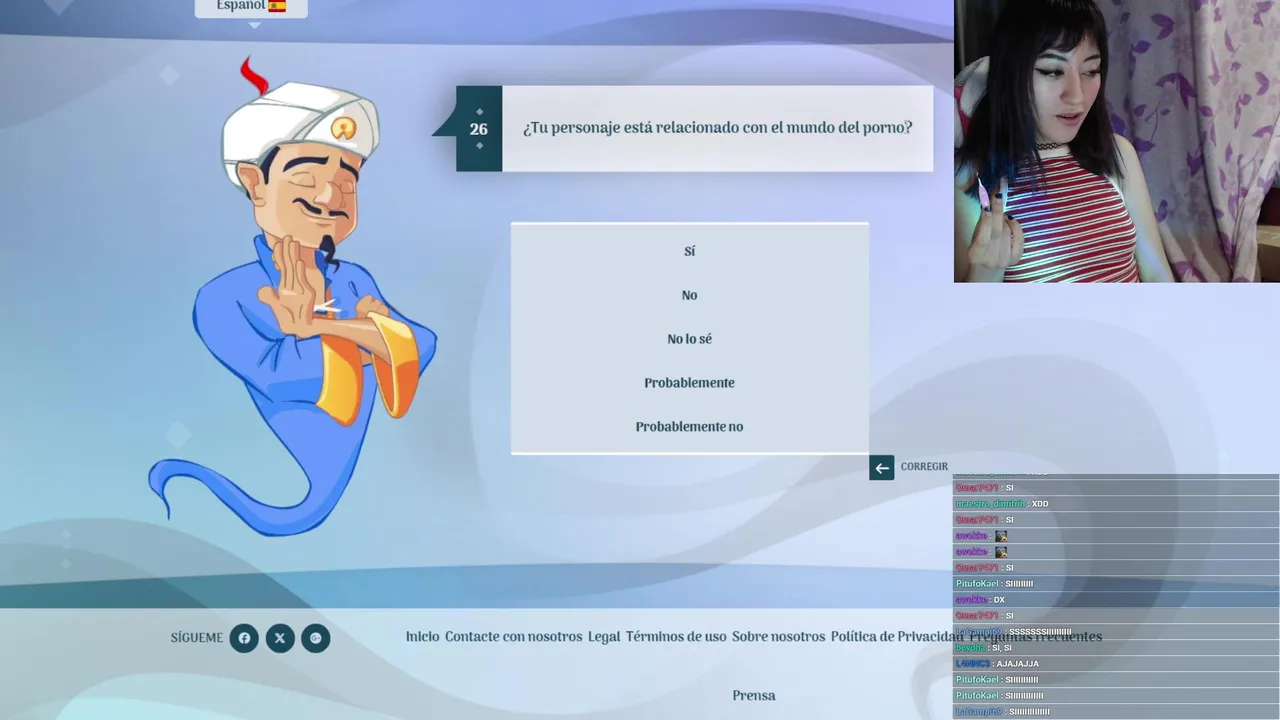Choose the "Probablemente no" answer
The height and width of the screenshot is (720, 1280).
689,427
